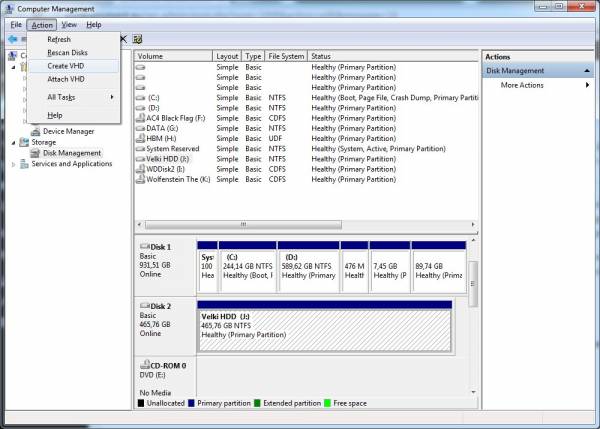Click the Storage node icon
This screenshot has width=600, height=429.
click(24, 142)
